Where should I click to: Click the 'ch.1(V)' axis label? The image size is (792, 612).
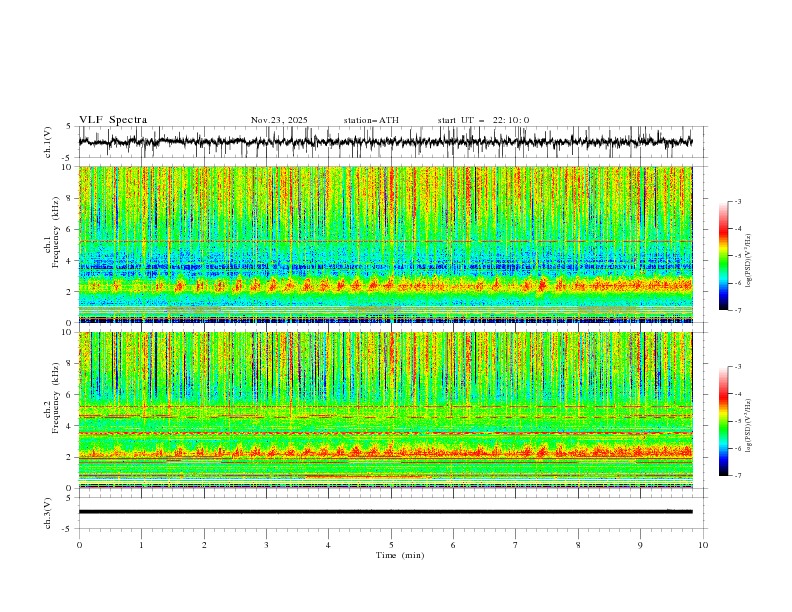point(48,142)
